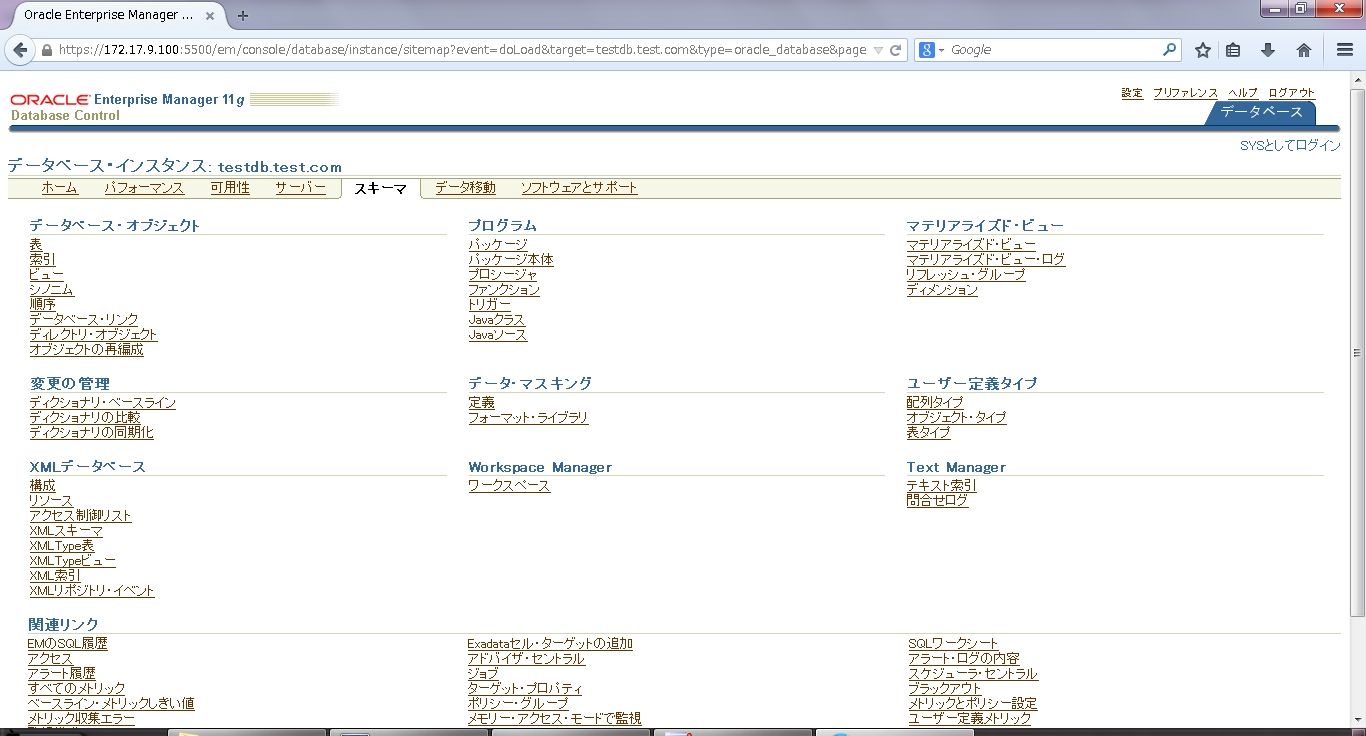Open the トリガー link
1366x736 pixels.
(x=489, y=305)
